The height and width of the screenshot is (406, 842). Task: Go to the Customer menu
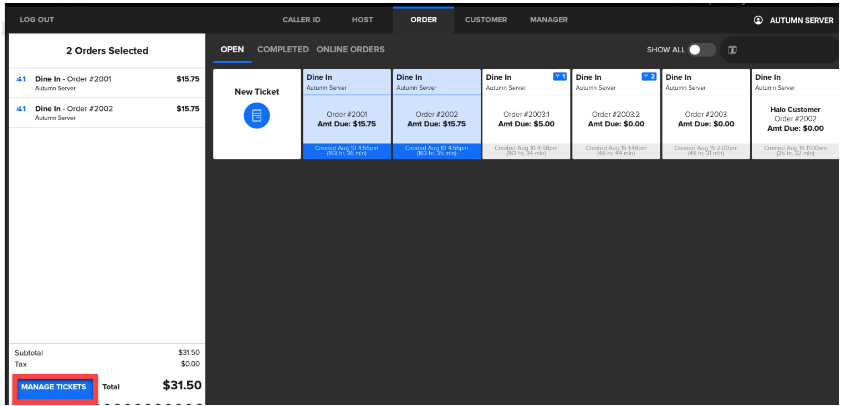[x=486, y=20]
